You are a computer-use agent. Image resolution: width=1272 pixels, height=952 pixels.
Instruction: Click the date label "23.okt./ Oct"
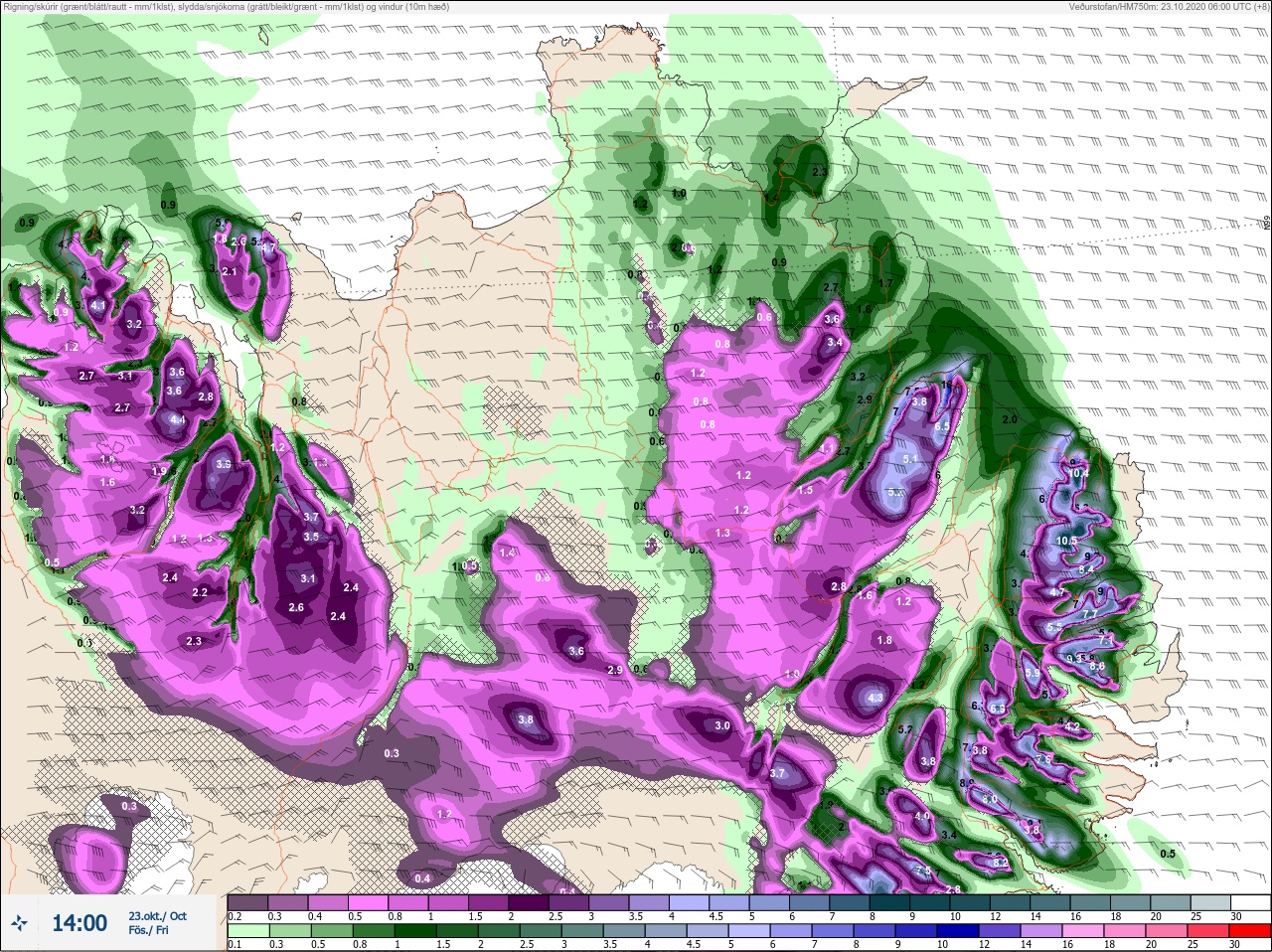157,915
